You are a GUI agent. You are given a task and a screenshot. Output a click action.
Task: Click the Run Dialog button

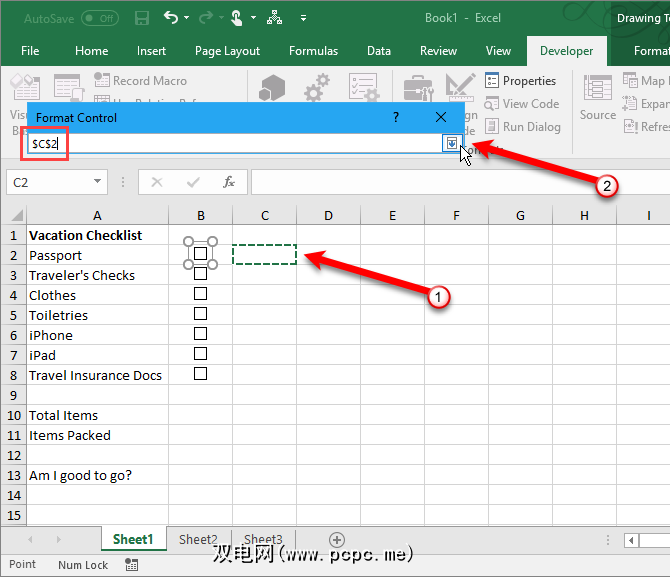click(x=522, y=127)
